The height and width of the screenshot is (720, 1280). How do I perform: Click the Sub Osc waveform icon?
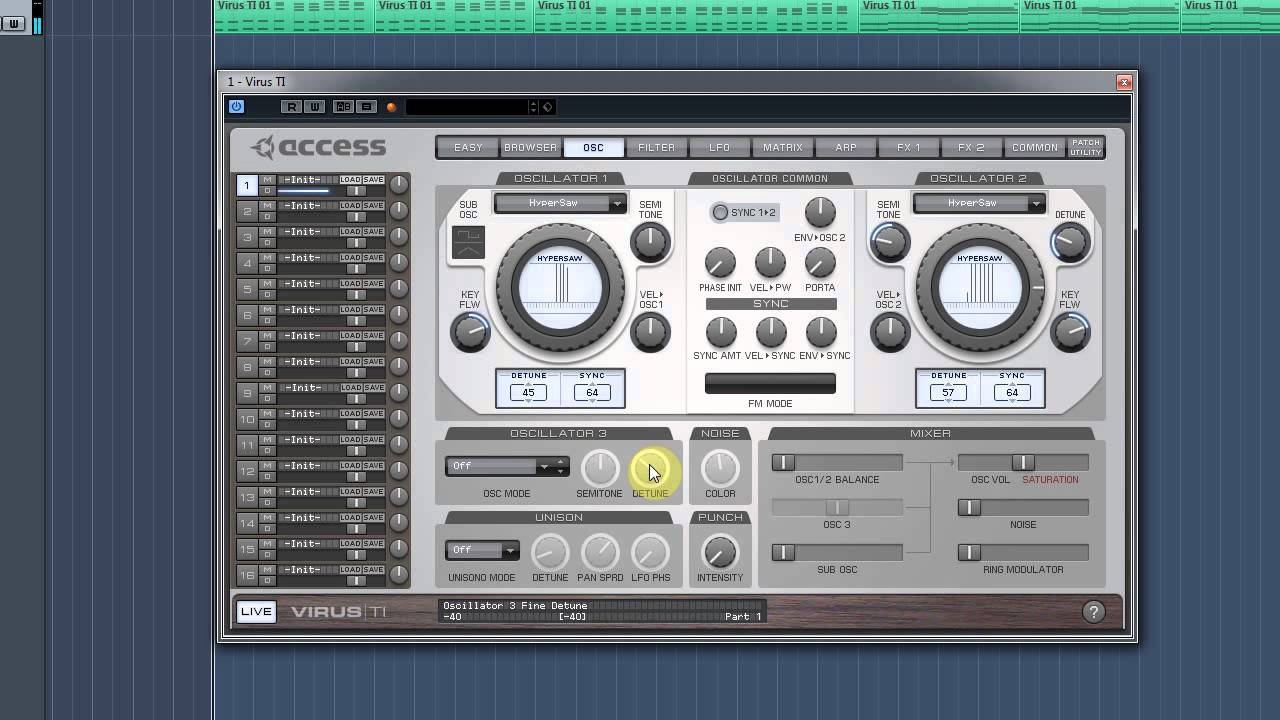[x=468, y=241]
